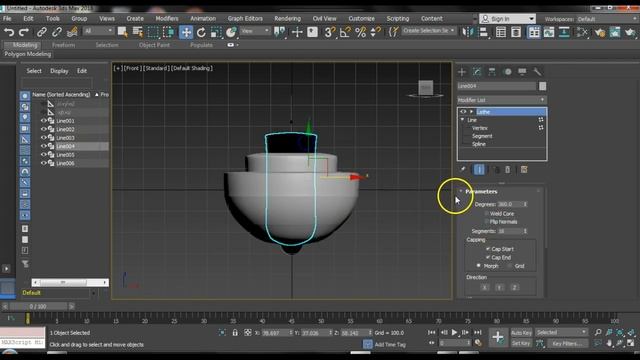Open Select by Name icon
This screenshot has height=360, width=640.
click(138, 32)
